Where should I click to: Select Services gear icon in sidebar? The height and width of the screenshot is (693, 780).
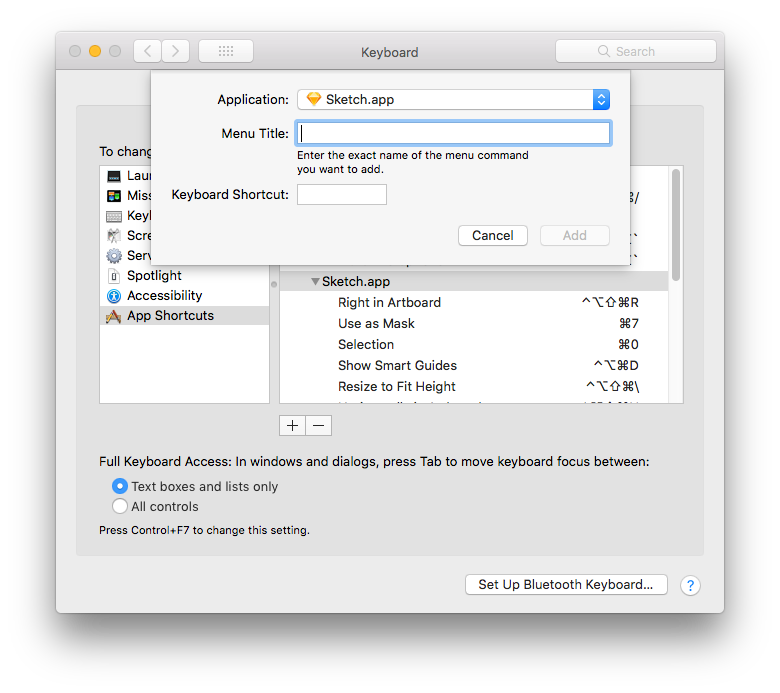coord(114,256)
